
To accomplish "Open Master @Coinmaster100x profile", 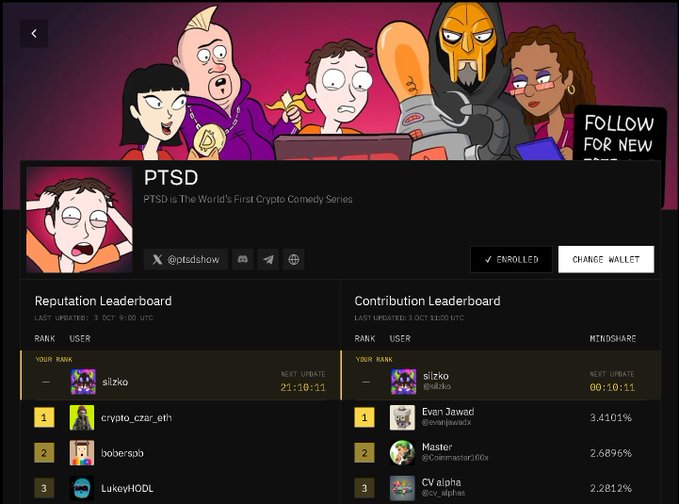I will (x=455, y=452).
